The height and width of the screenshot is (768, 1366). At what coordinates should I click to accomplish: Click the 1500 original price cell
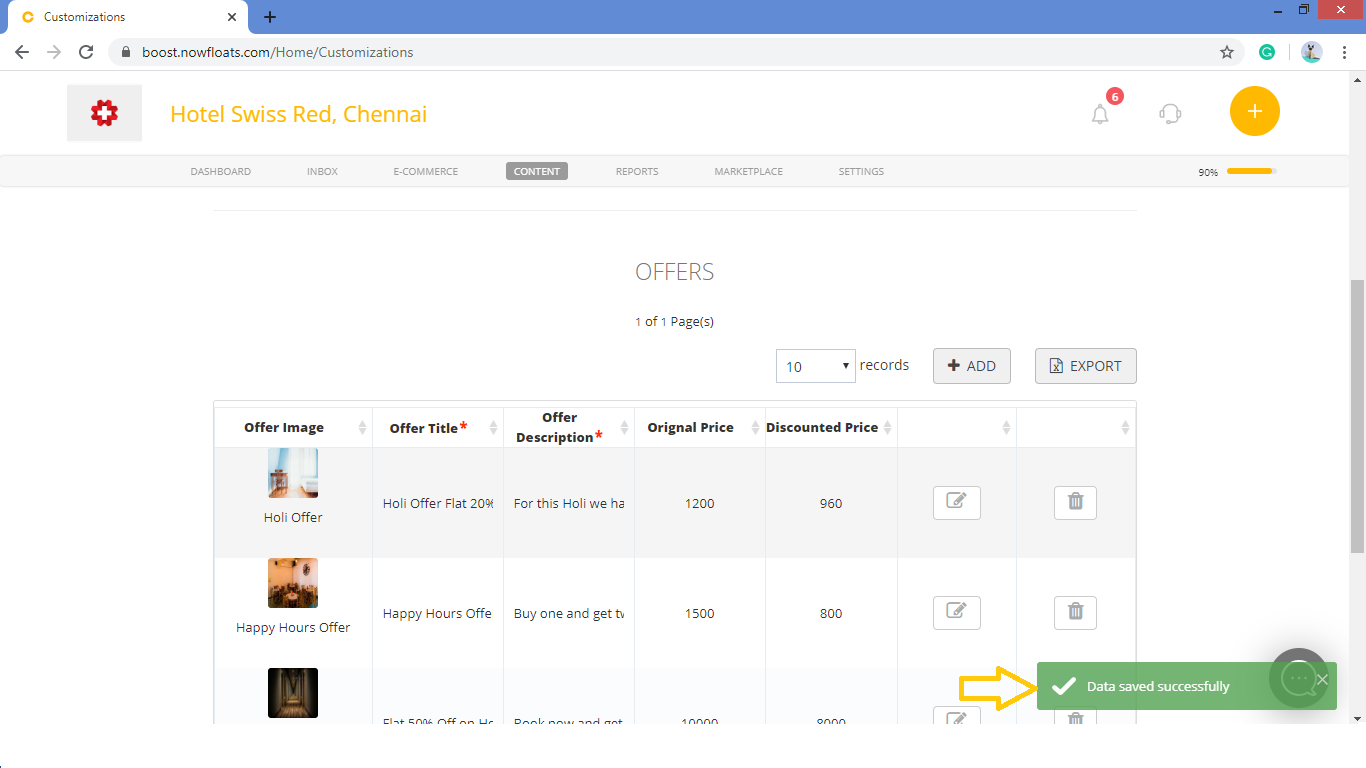700,613
